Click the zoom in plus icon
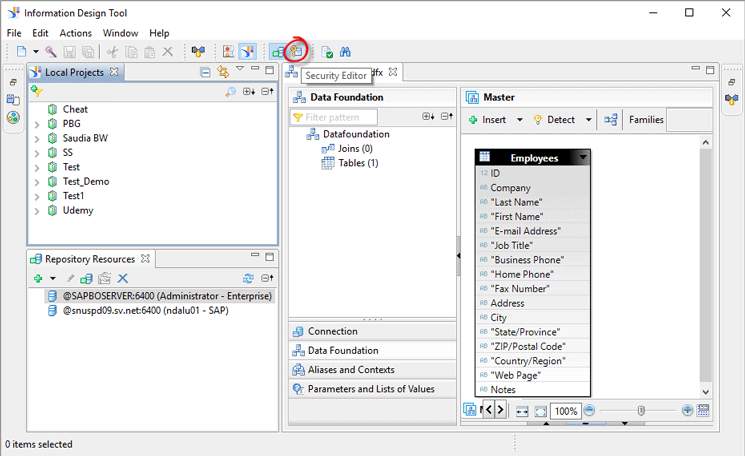 click(x=687, y=411)
